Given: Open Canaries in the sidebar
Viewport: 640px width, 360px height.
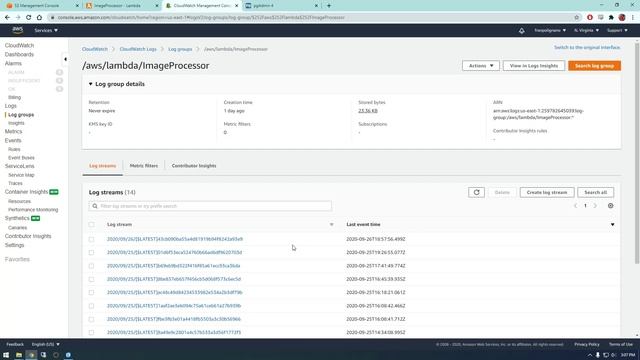Looking at the screenshot, I should click(18, 228).
